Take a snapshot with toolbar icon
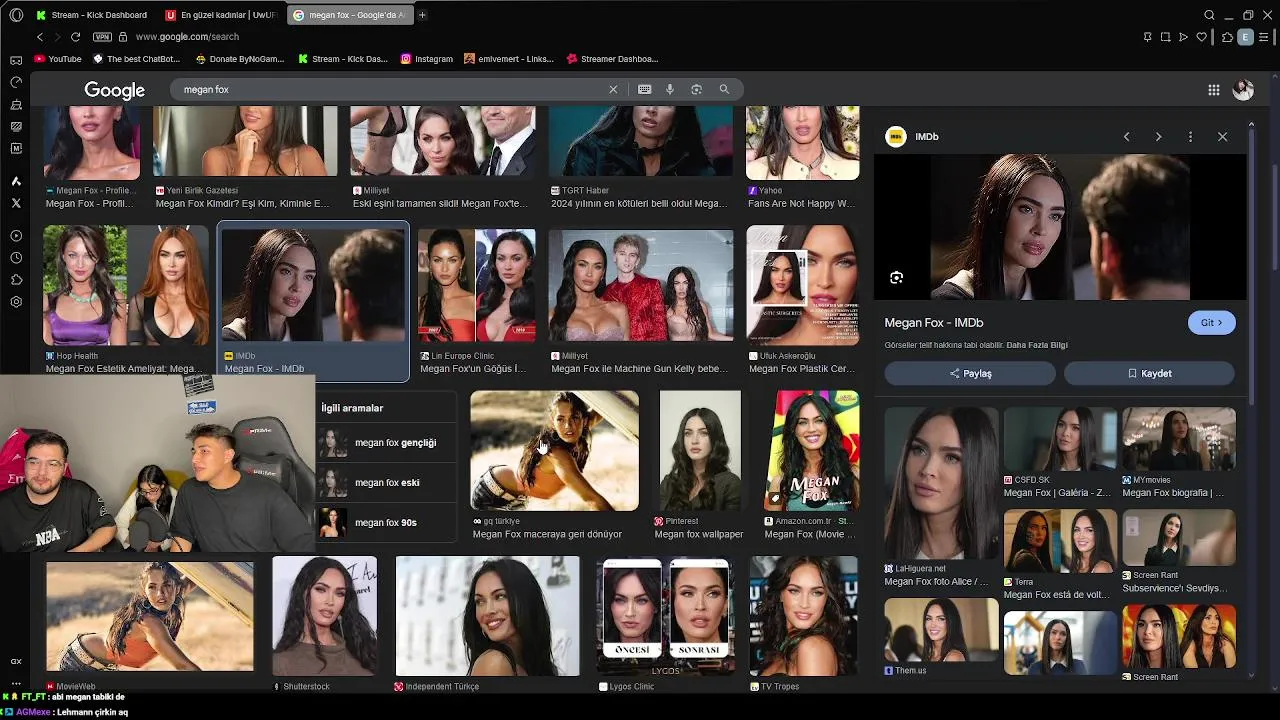Image resolution: width=1280 pixels, height=720 pixels. click(1165, 37)
